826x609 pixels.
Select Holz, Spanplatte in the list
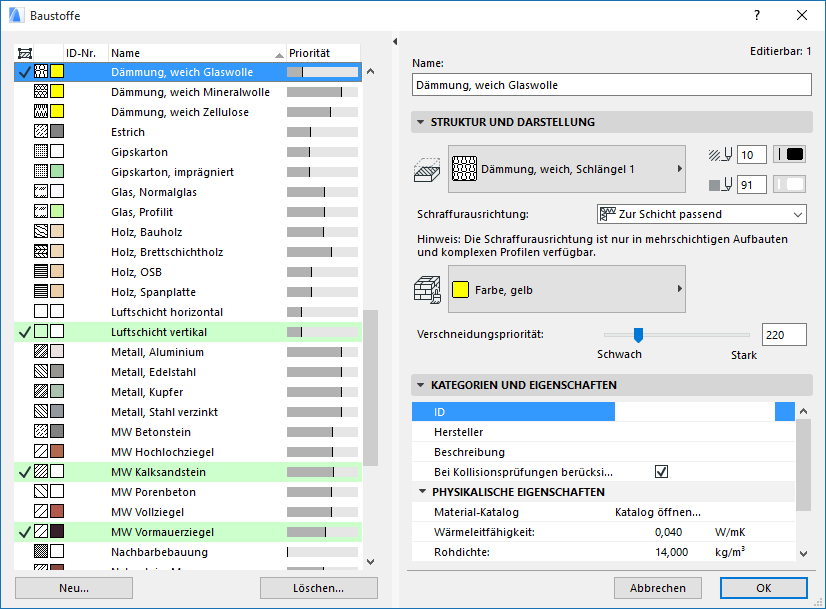pyautogui.click(x=188, y=292)
